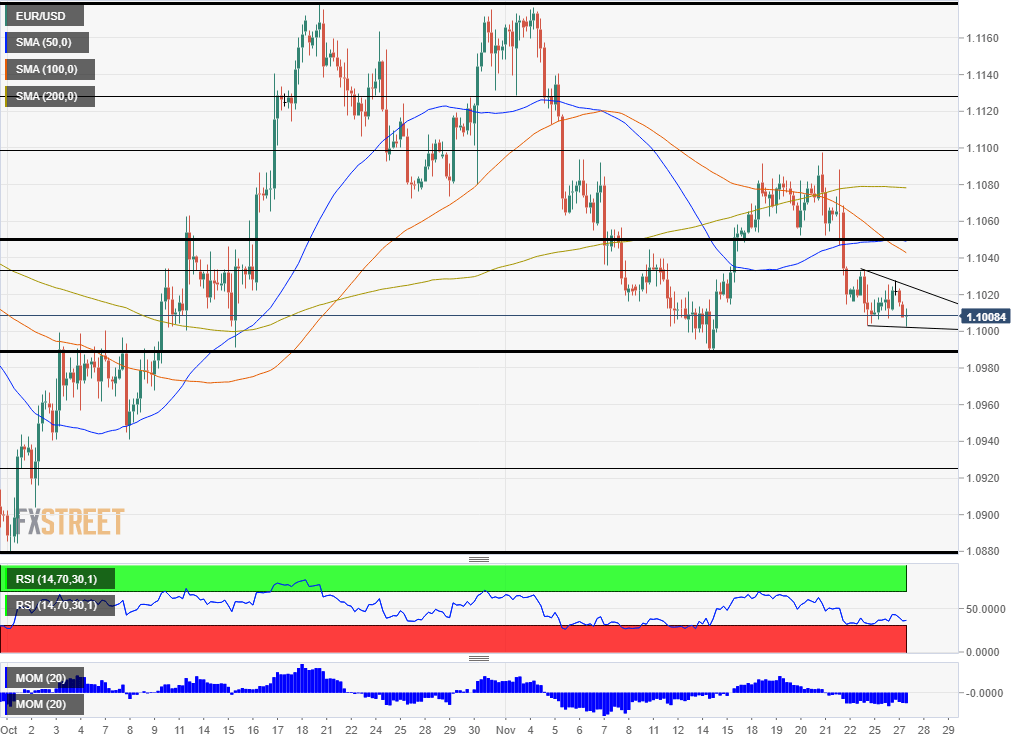This screenshot has width=1029, height=743.
Task: Click date 5 on the time axis
Action: tap(555, 730)
